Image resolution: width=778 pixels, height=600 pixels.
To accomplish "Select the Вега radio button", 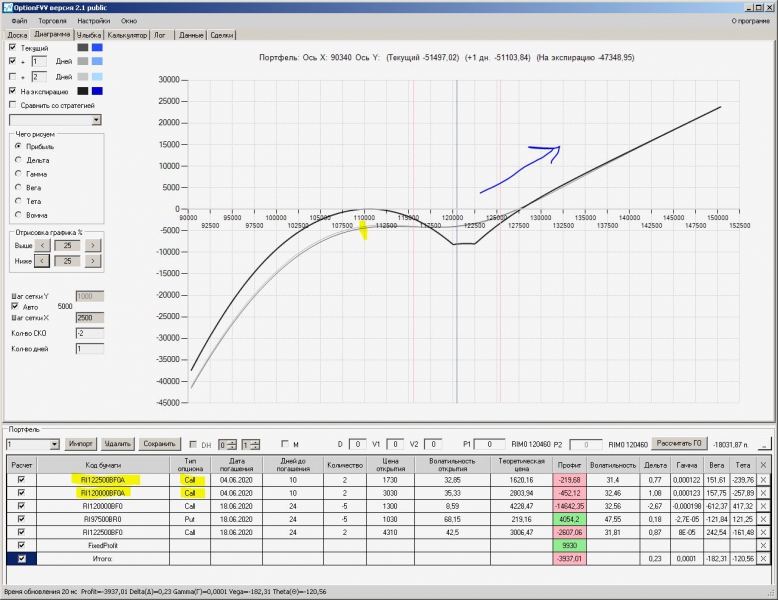I will pyautogui.click(x=18, y=187).
